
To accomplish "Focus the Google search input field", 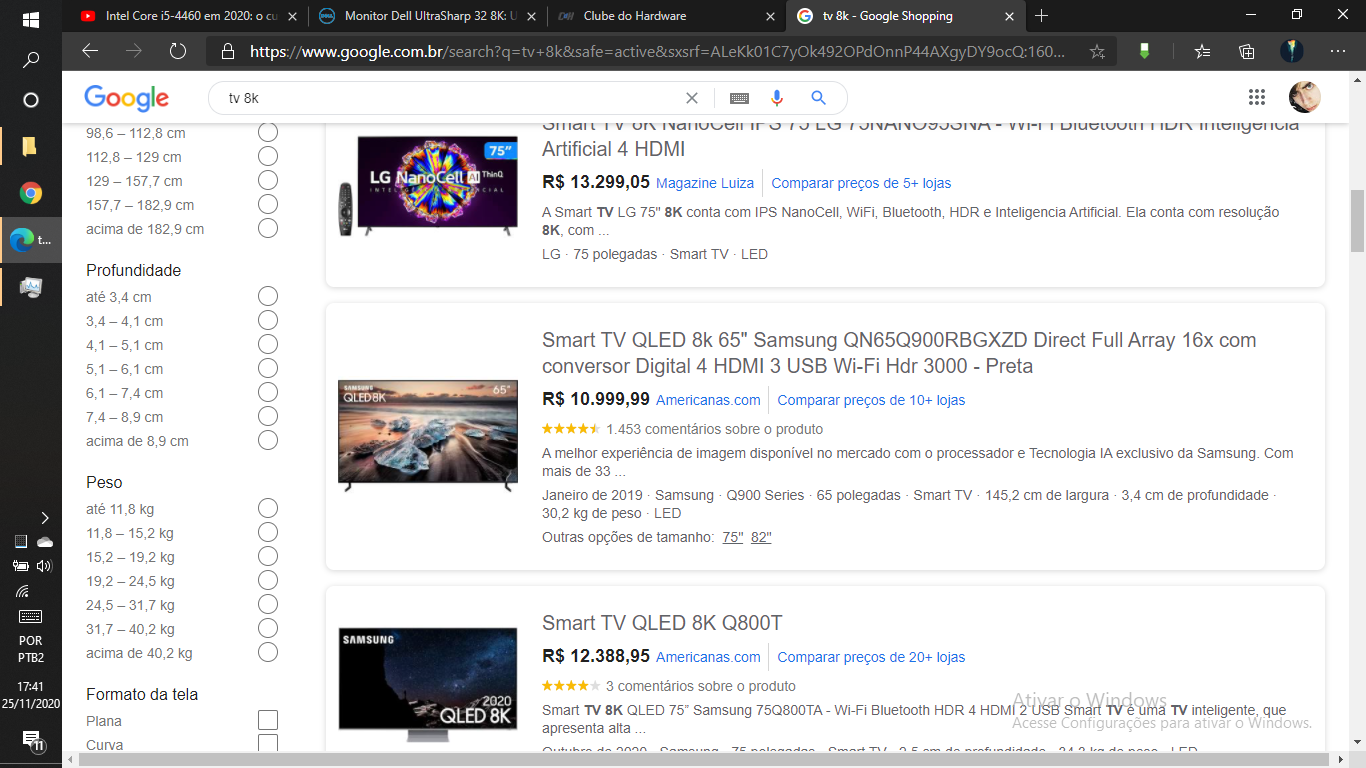I will click(455, 98).
